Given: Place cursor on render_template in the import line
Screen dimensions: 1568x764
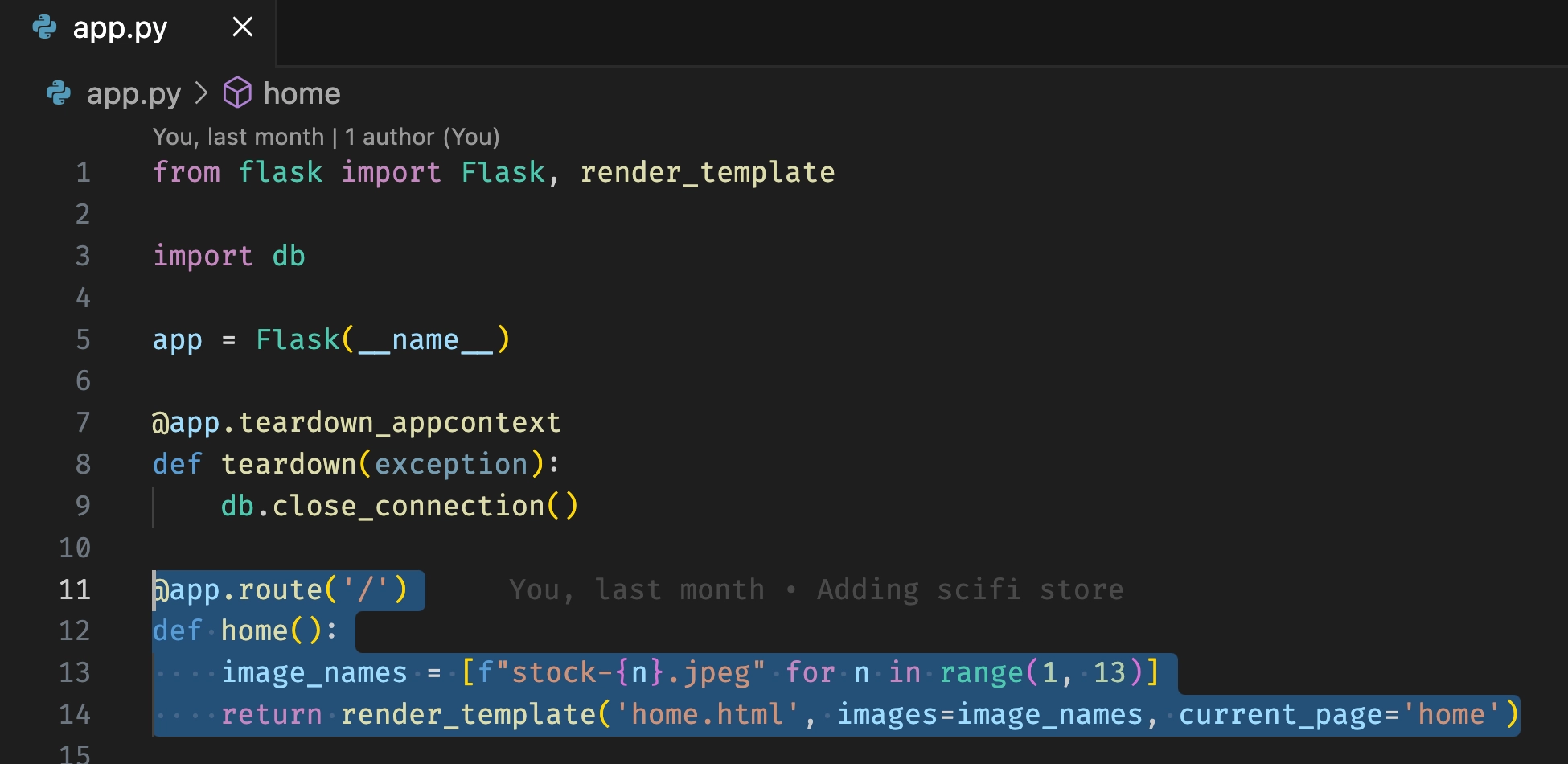Looking at the screenshot, I should pos(708,171).
